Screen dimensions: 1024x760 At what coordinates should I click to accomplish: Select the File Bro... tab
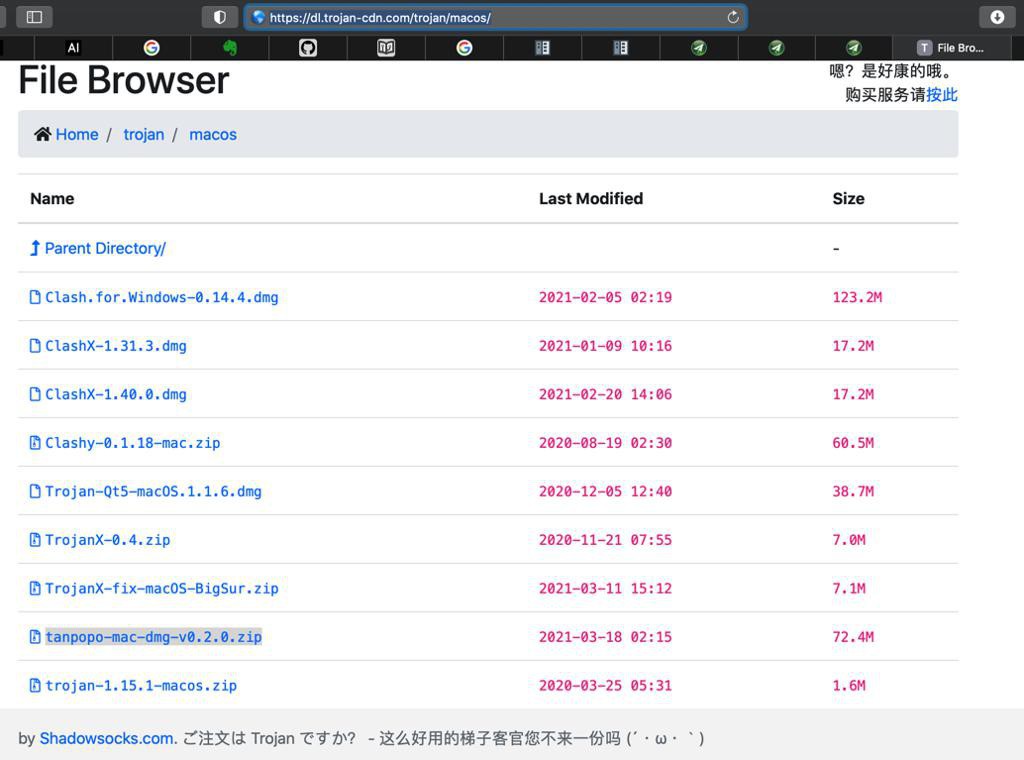[x=952, y=48]
